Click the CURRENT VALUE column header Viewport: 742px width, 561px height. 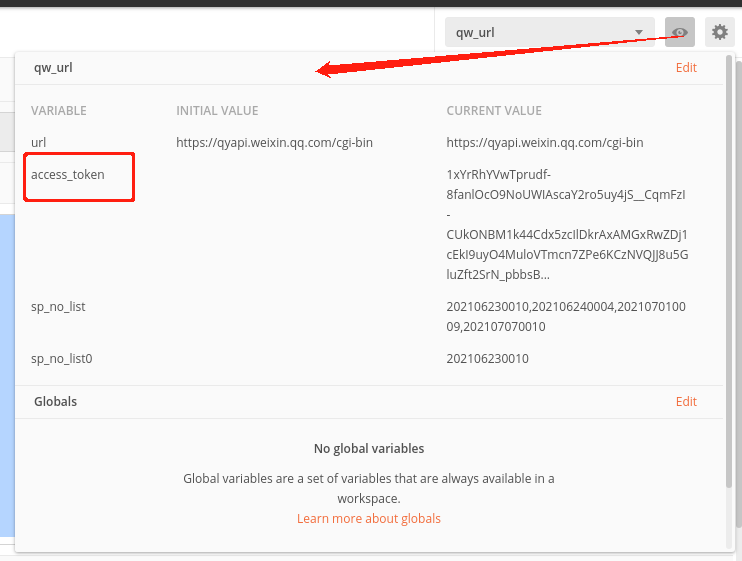point(494,111)
